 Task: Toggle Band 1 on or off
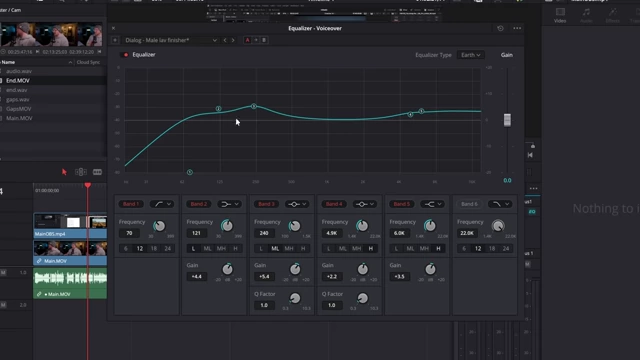[131, 204]
